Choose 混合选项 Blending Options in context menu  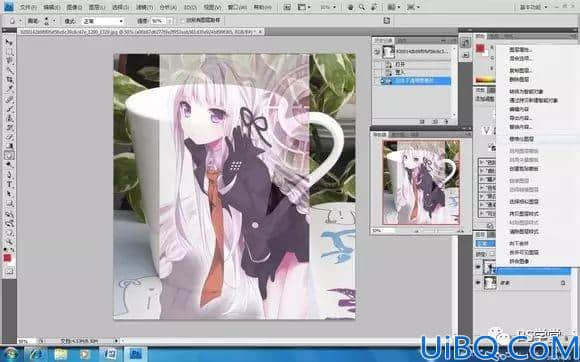click(x=520, y=58)
